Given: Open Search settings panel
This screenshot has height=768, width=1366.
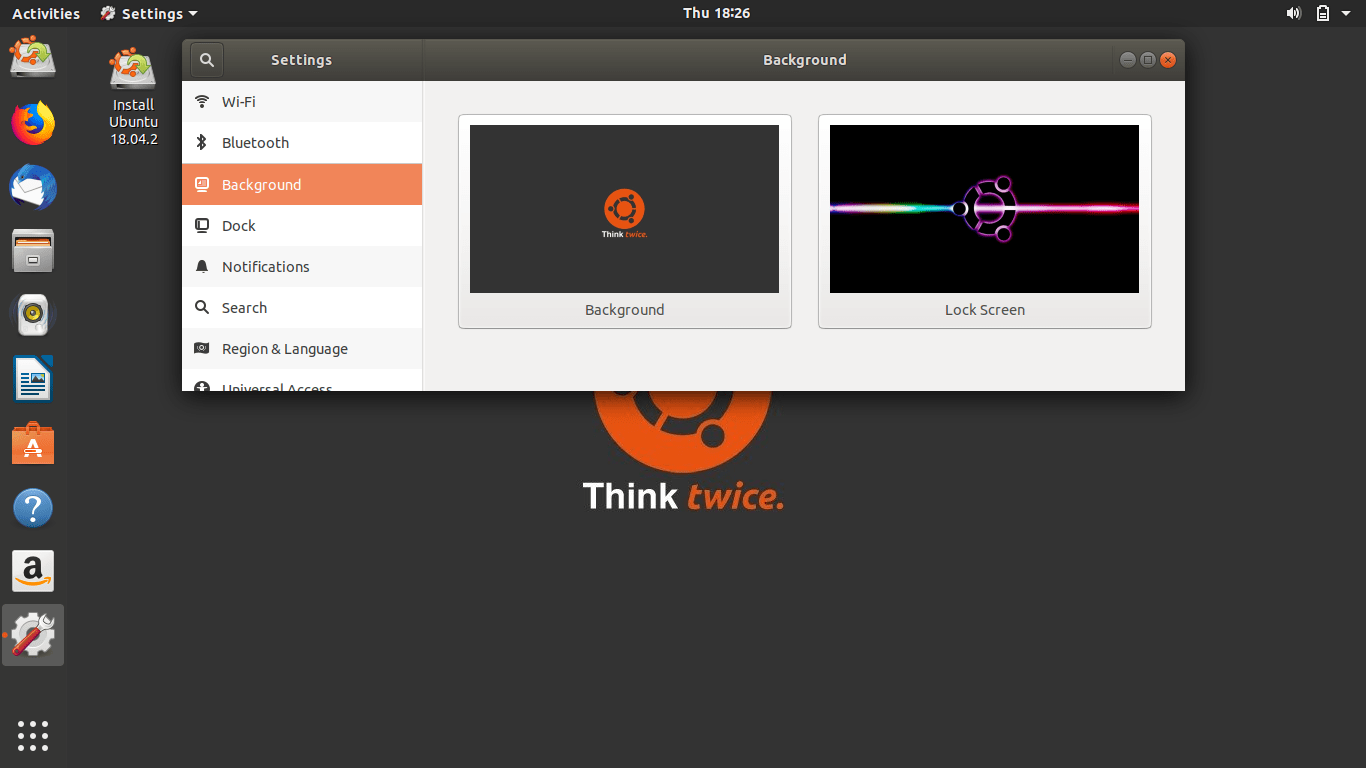Looking at the screenshot, I should (x=302, y=308).
